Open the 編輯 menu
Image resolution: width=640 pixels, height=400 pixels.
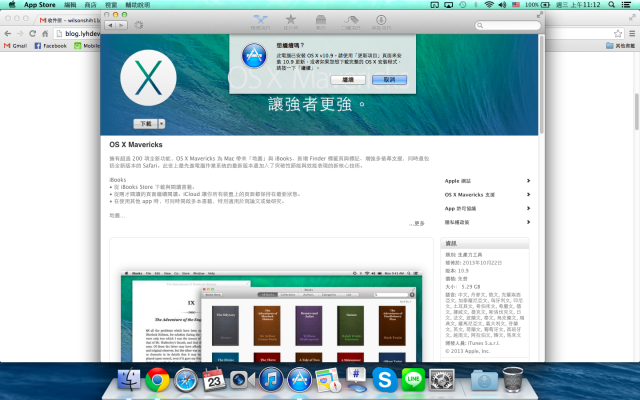point(70,5)
